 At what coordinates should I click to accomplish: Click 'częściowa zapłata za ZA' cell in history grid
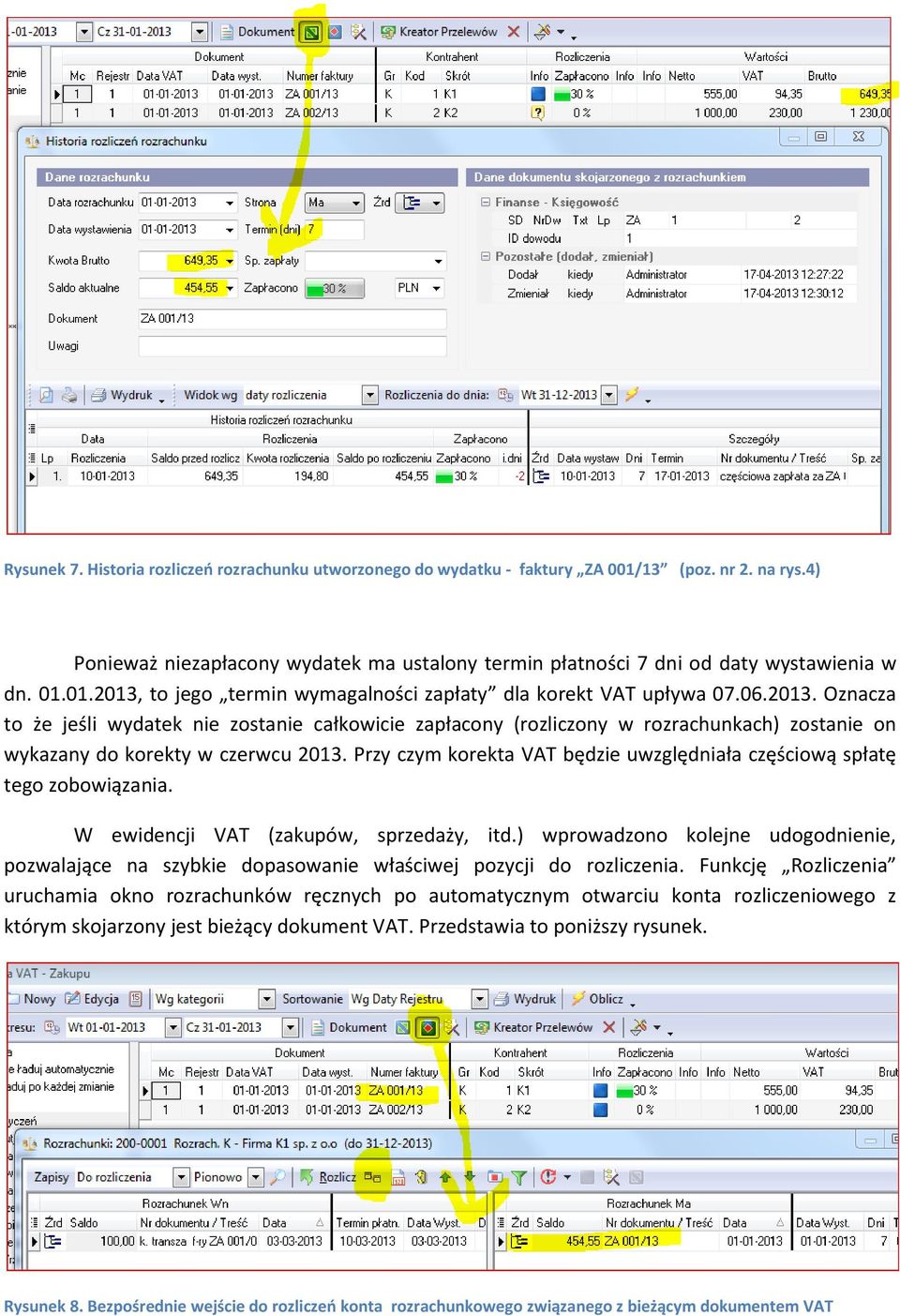782,476
